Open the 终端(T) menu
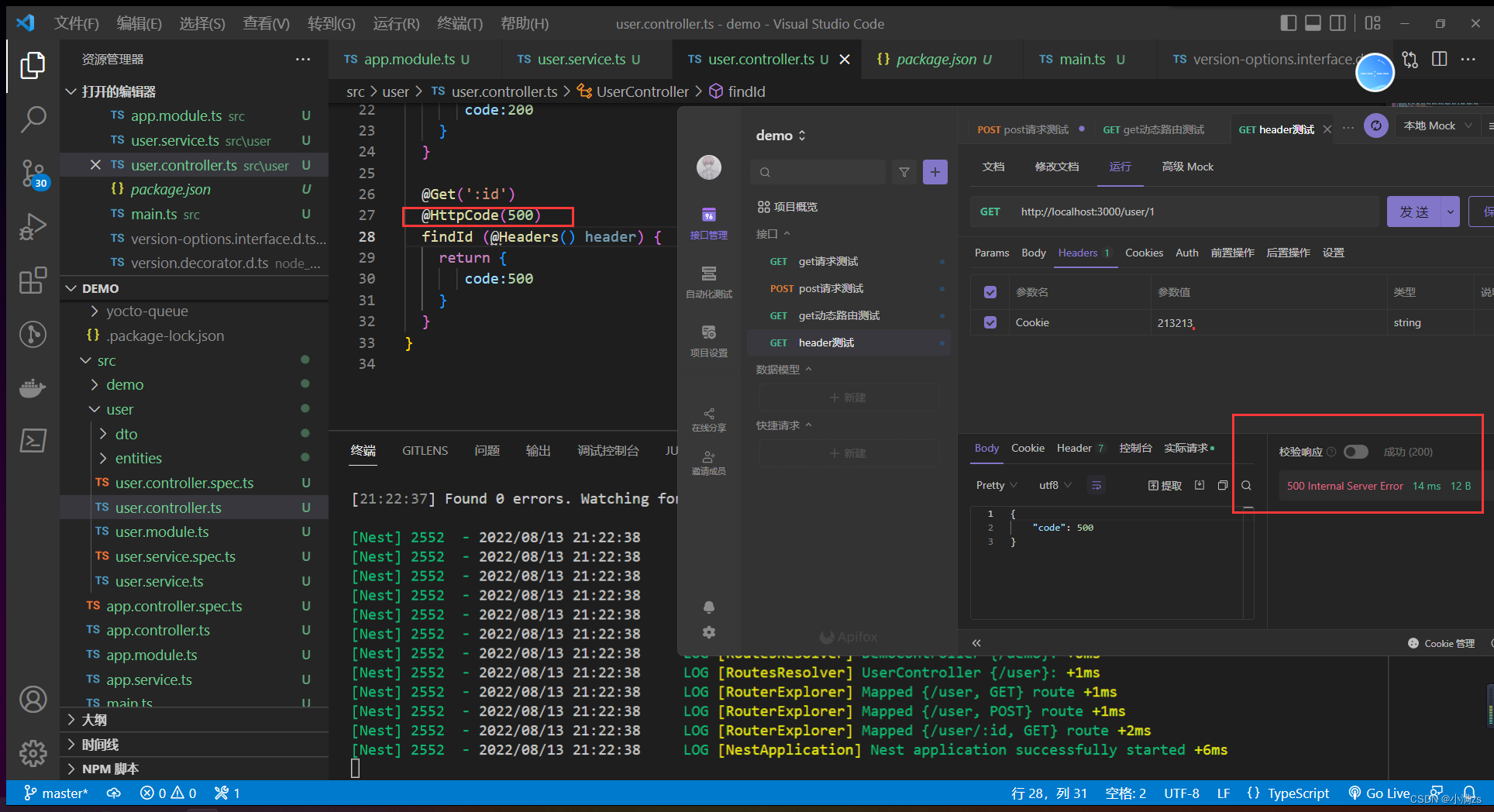The height and width of the screenshot is (812, 1494). click(x=459, y=23)
